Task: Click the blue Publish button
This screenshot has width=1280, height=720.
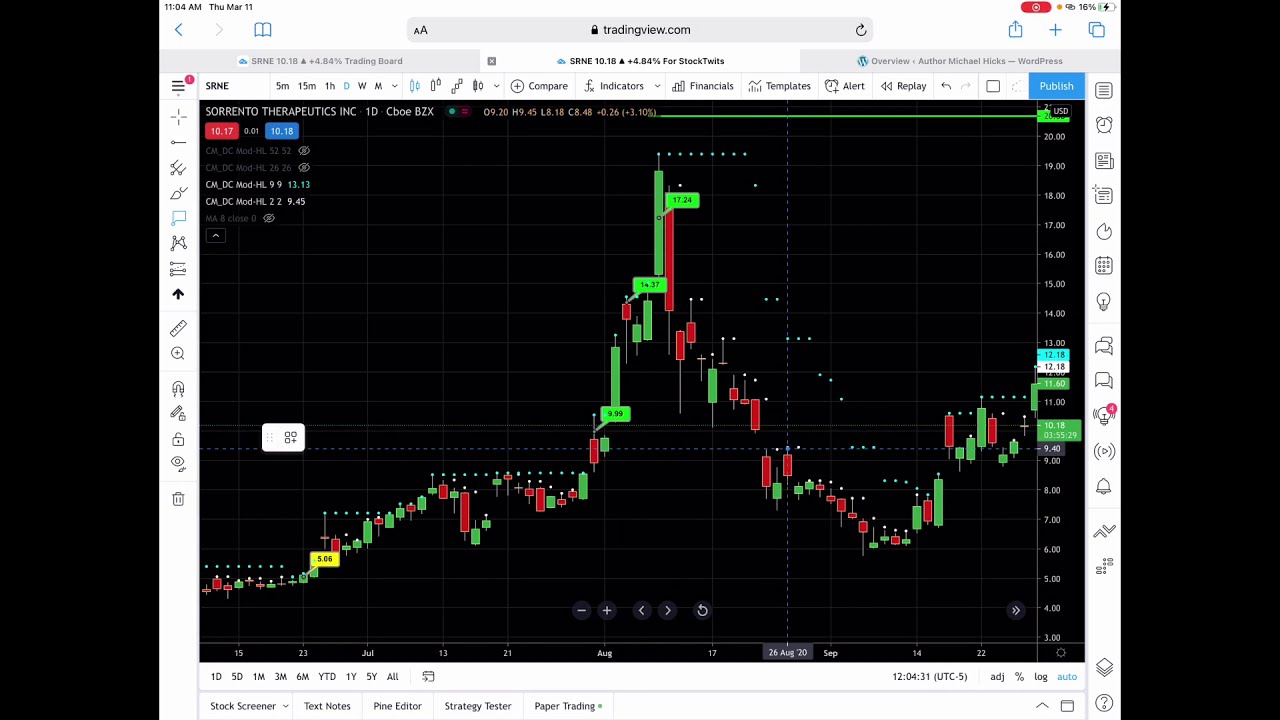Action: pos(1056,86)
